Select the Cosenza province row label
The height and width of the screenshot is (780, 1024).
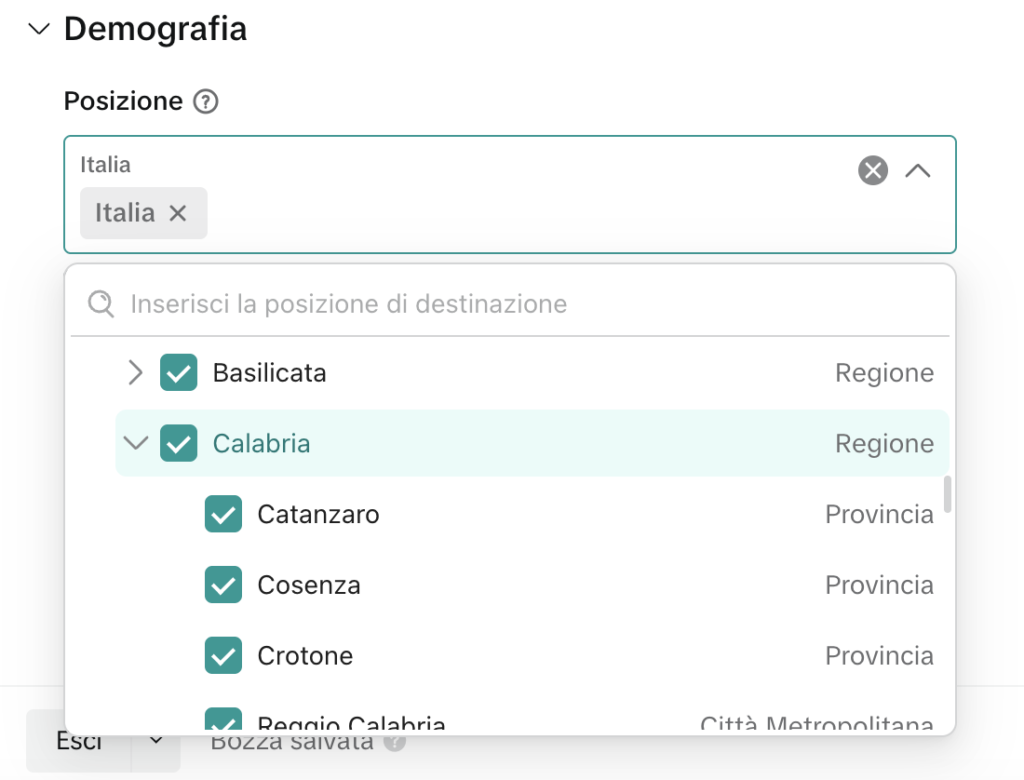[309, 585]
